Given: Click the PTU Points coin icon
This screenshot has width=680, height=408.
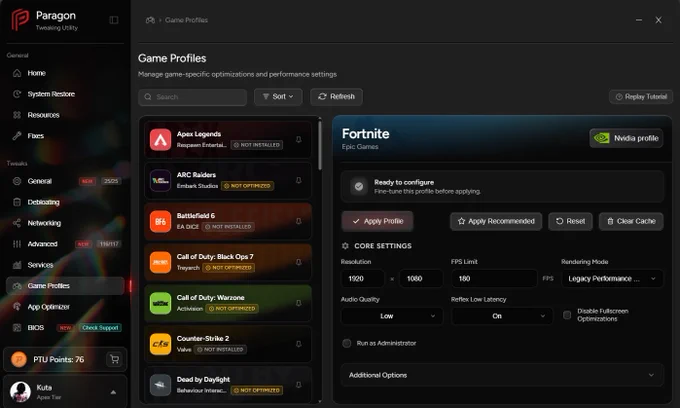Looking at the screenshot, I should pyautogui.click(x=19, y=359).
